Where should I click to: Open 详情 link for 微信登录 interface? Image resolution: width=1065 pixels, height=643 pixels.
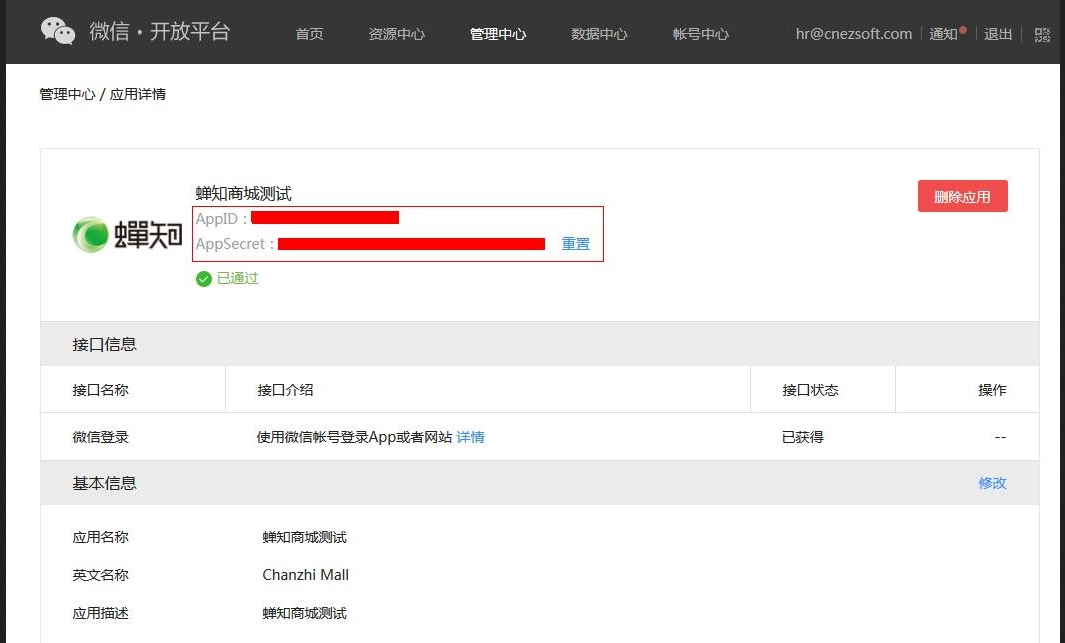tap(470, 437)
